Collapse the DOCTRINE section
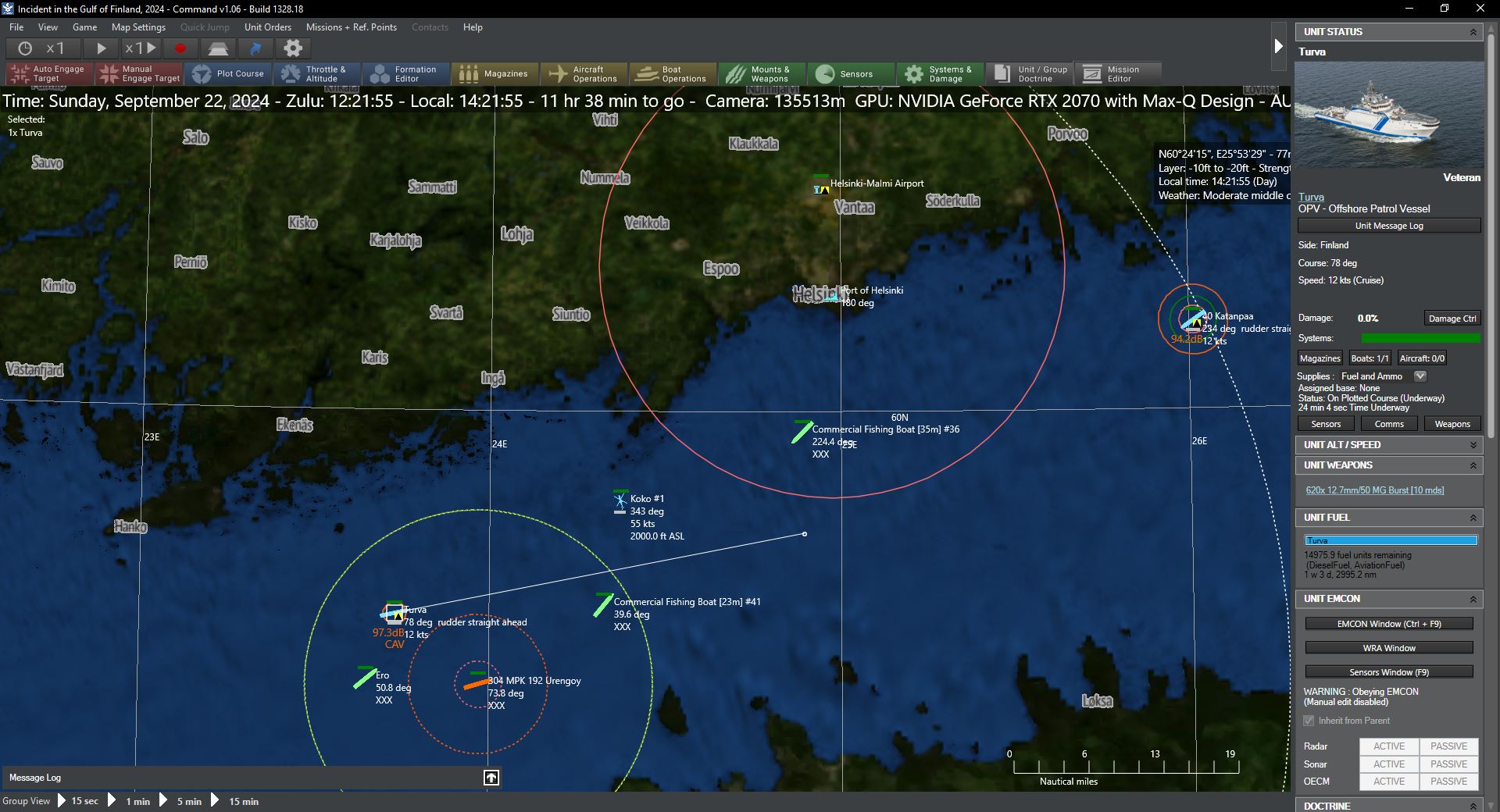 (x=1473, y=806)
